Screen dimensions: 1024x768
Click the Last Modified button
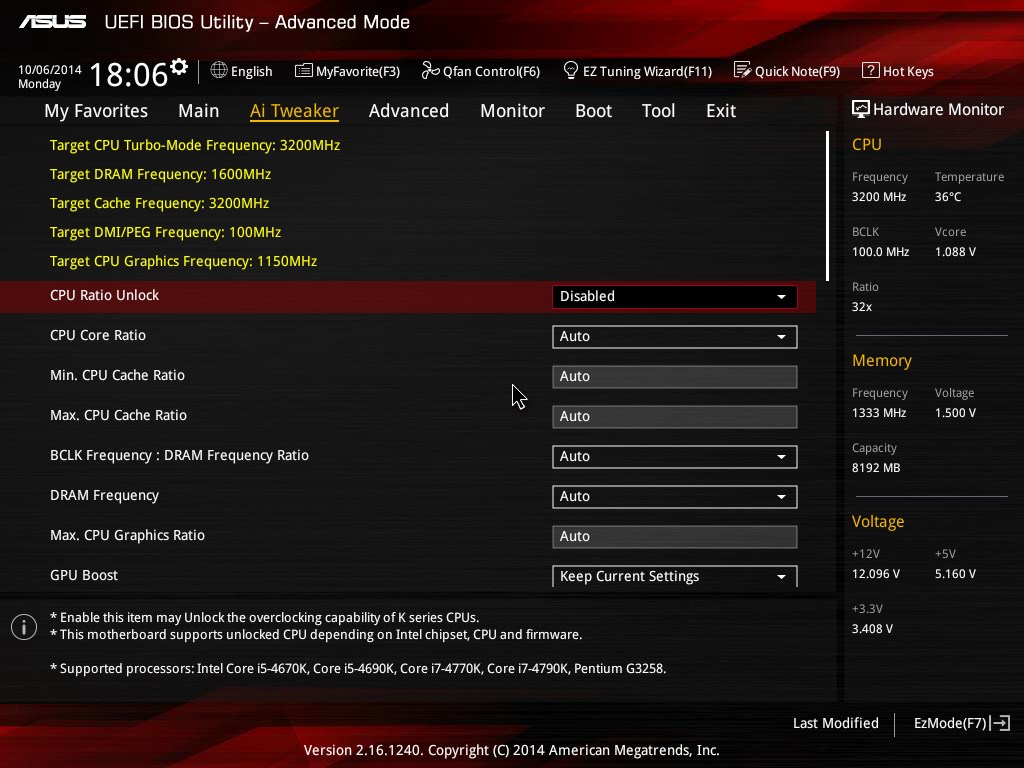(x=836, y=723)
